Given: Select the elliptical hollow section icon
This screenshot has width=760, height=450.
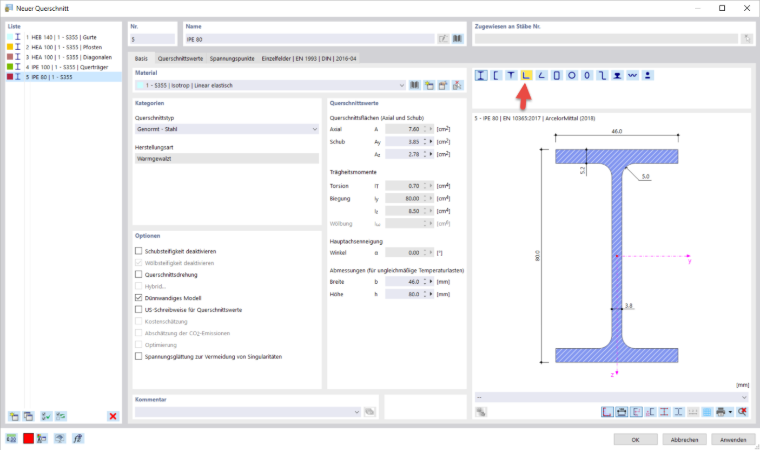Looking at the screenshot, I should (587, 75).
